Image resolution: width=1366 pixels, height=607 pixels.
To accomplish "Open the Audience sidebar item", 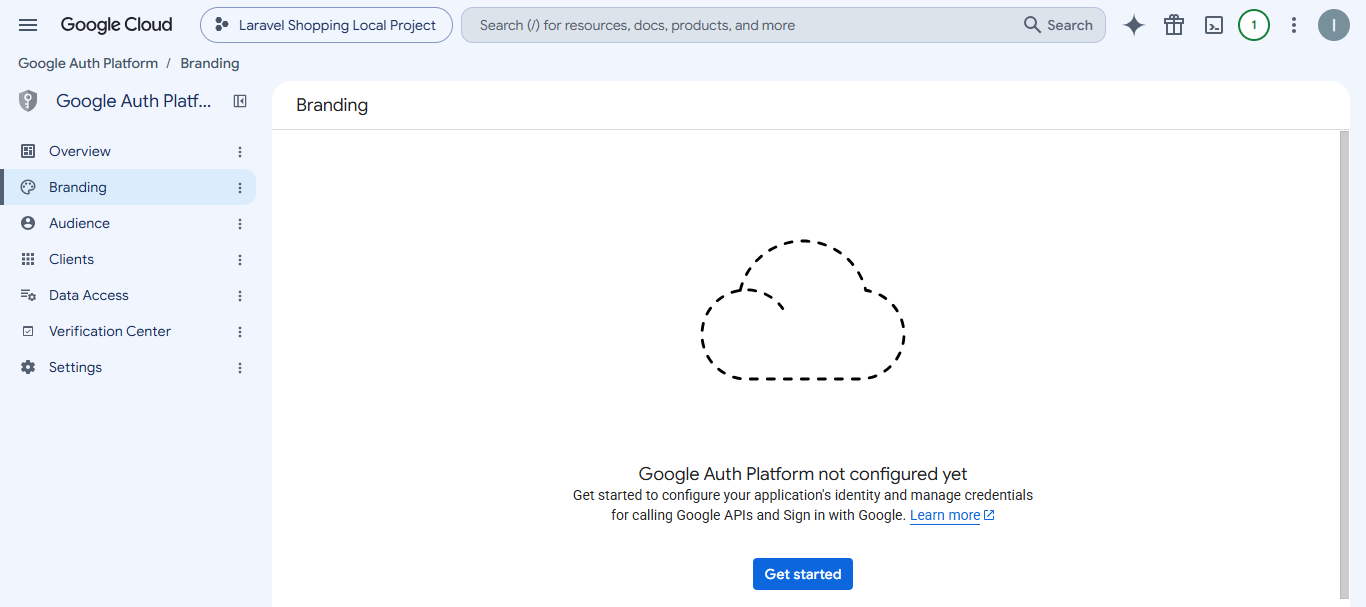I will (x=128, y=223).
